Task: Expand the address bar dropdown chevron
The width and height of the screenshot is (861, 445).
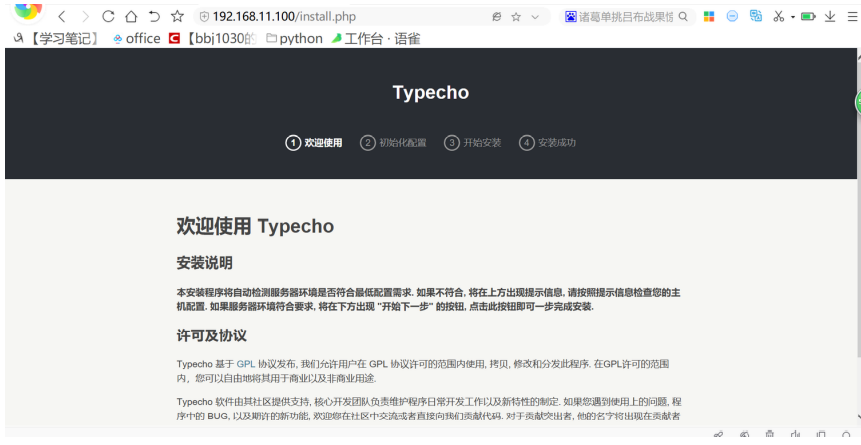Action: click(535, 17)
